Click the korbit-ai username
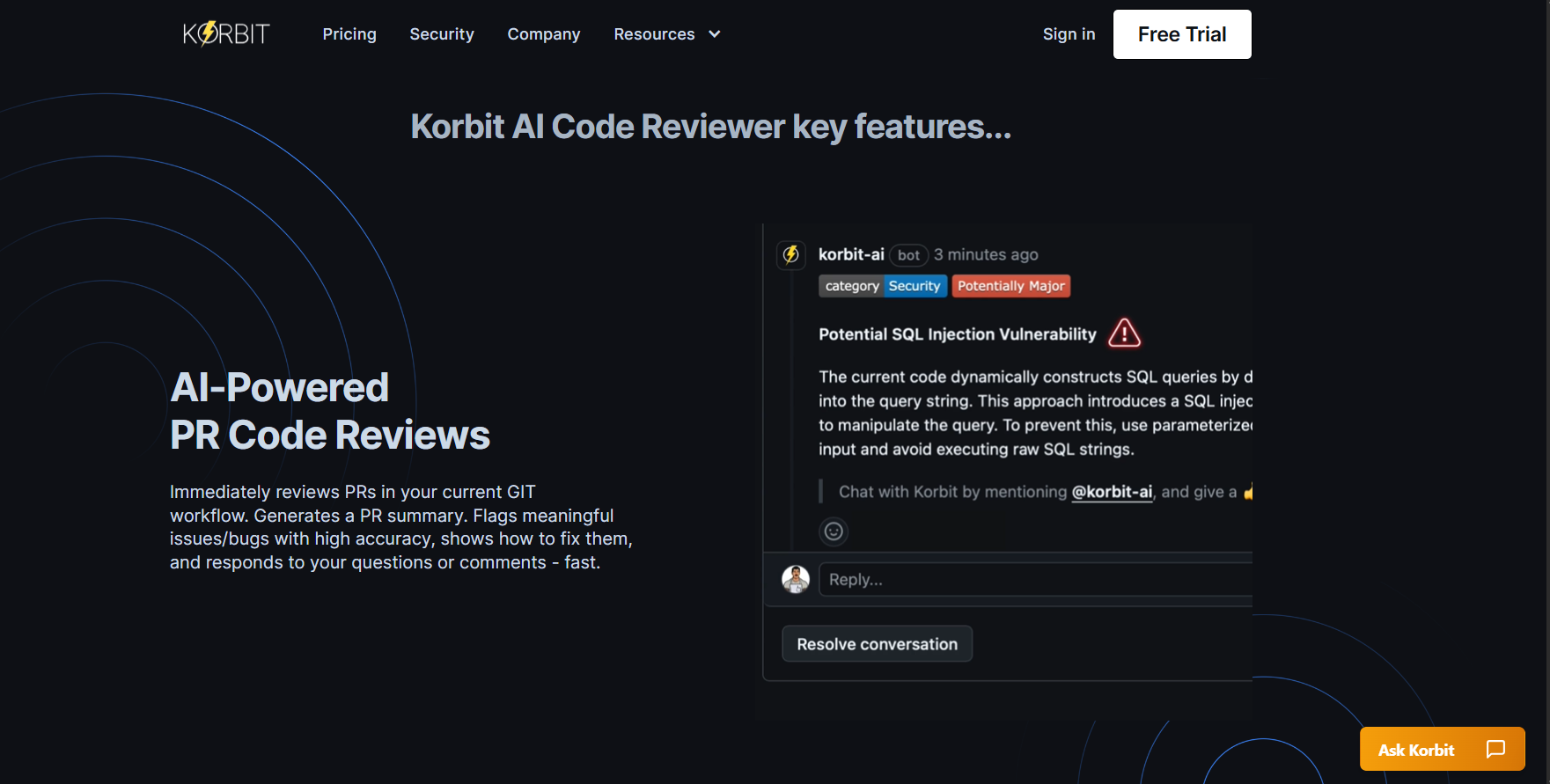This screenshot has height=784, width=1550. click(851, 254)
